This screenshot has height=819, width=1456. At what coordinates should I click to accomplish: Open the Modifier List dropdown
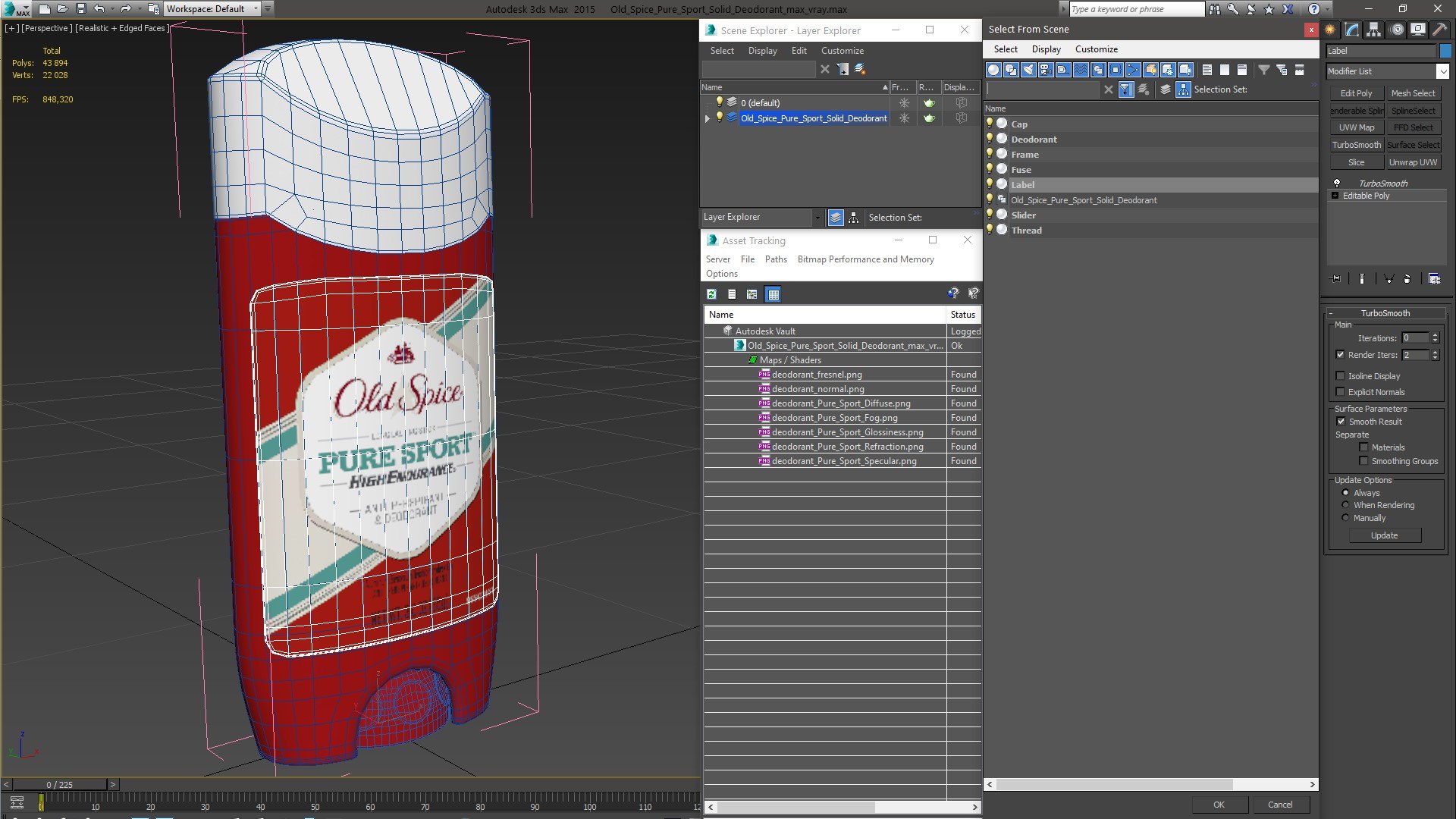(x=1442, y=71)
